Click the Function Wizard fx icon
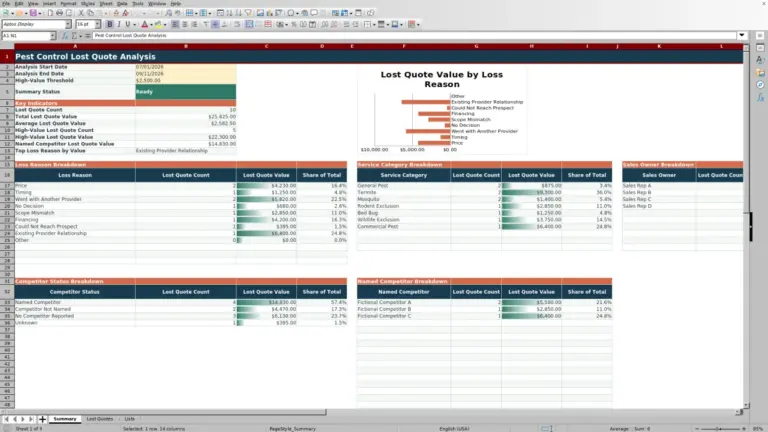 pos(65,36)
